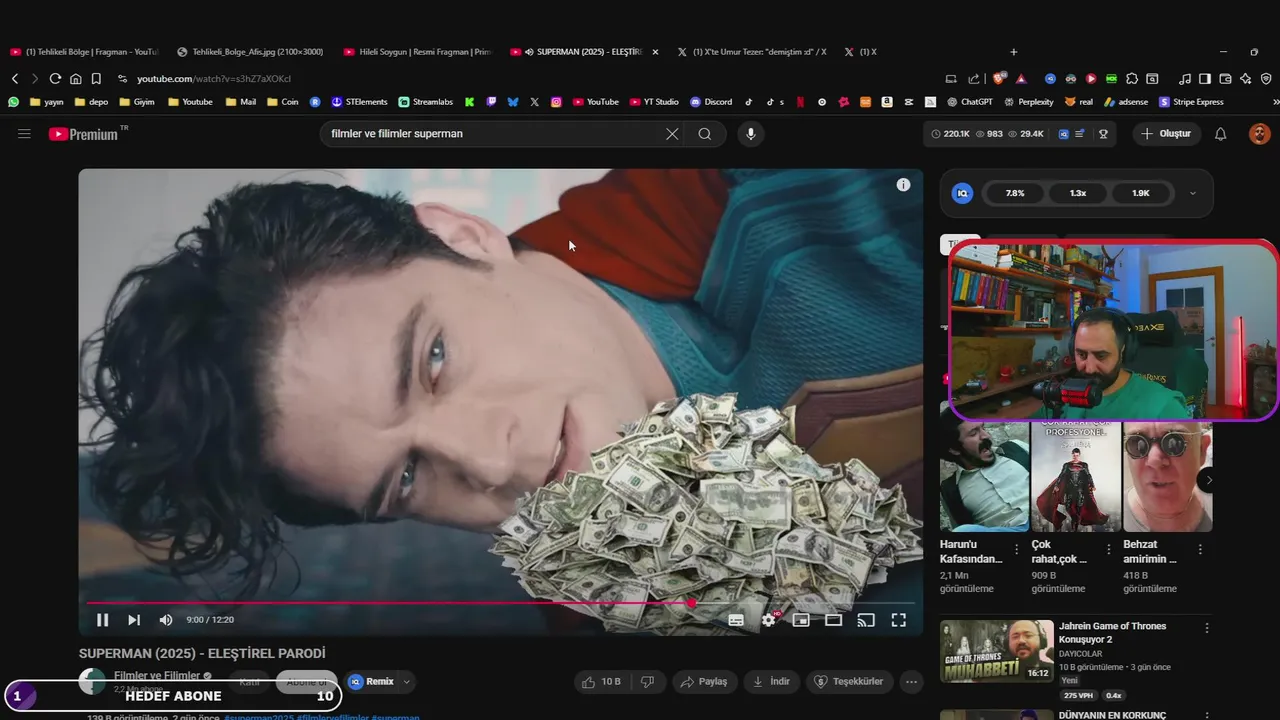Start voice search with microphone
The width and height of the screenshot is (1280, 720).
[x=750, y=134]
